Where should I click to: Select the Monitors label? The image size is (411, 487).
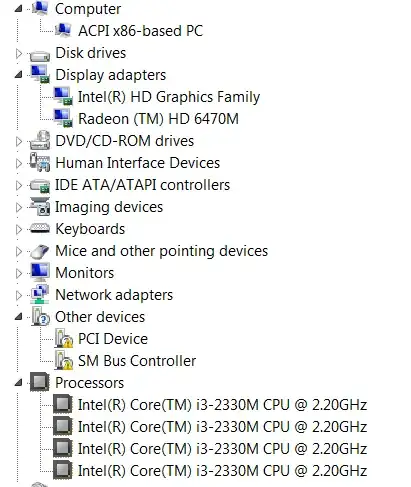tap(85, 273)
